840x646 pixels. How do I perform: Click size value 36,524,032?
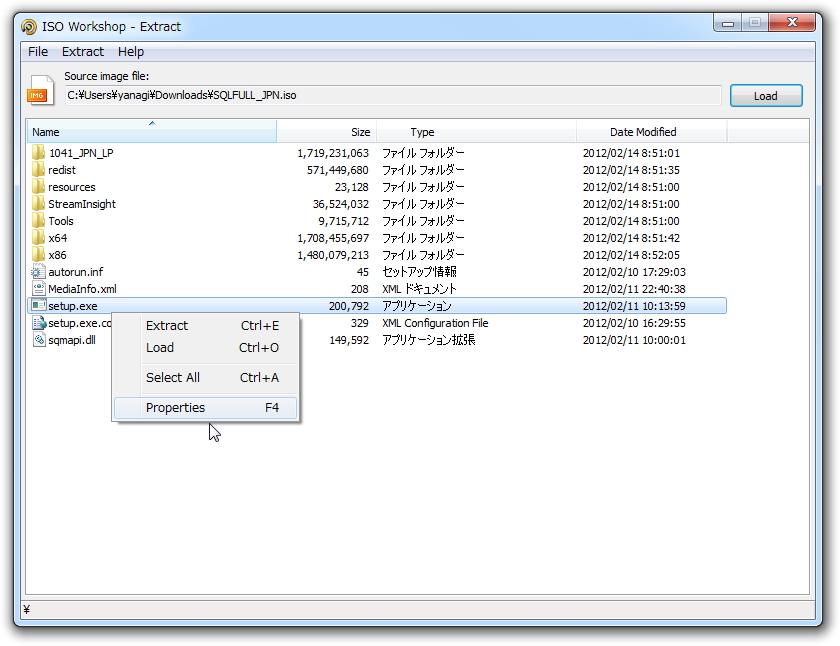[x=341, y=204]
